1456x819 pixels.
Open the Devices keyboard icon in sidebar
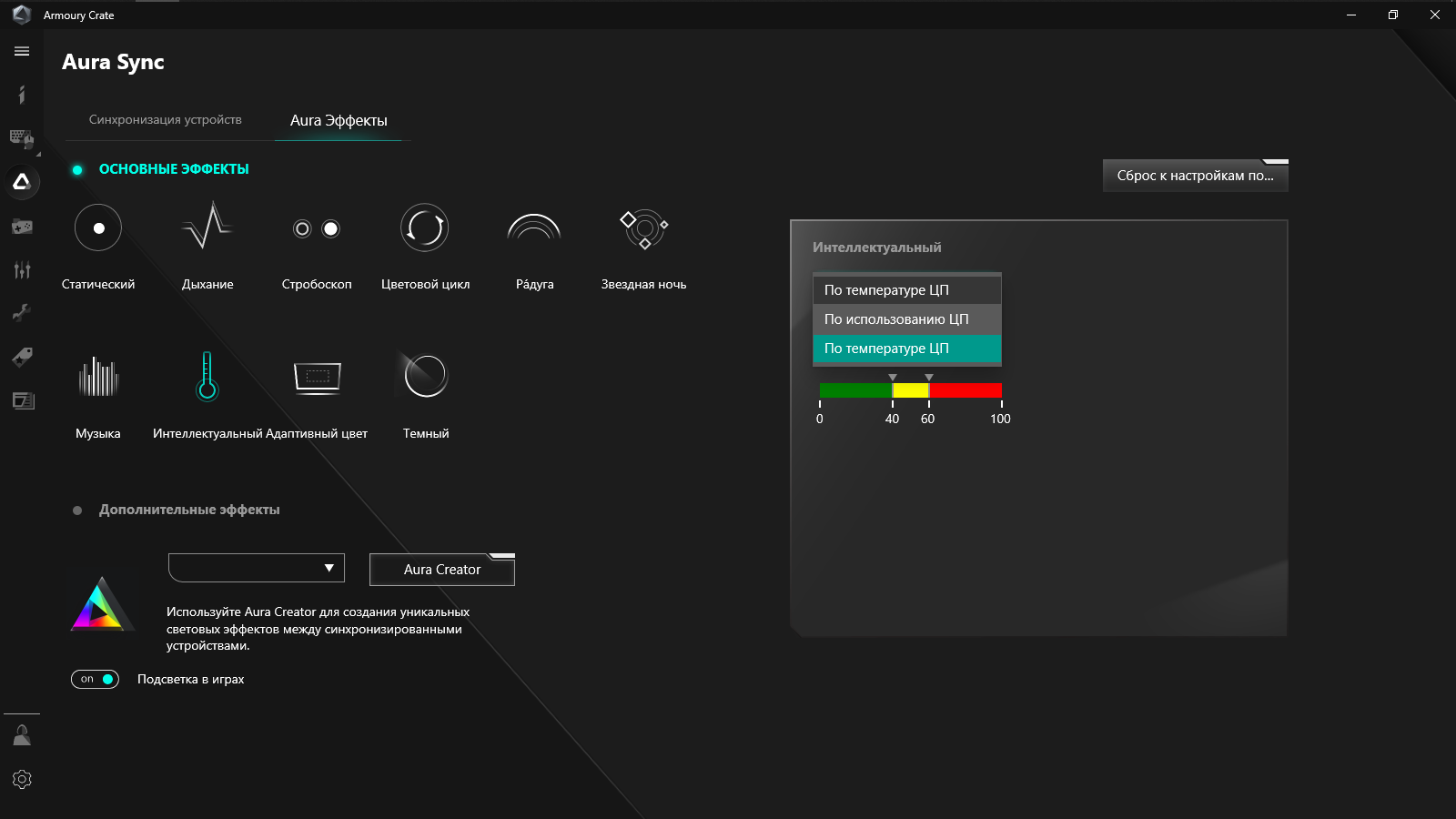22,138
